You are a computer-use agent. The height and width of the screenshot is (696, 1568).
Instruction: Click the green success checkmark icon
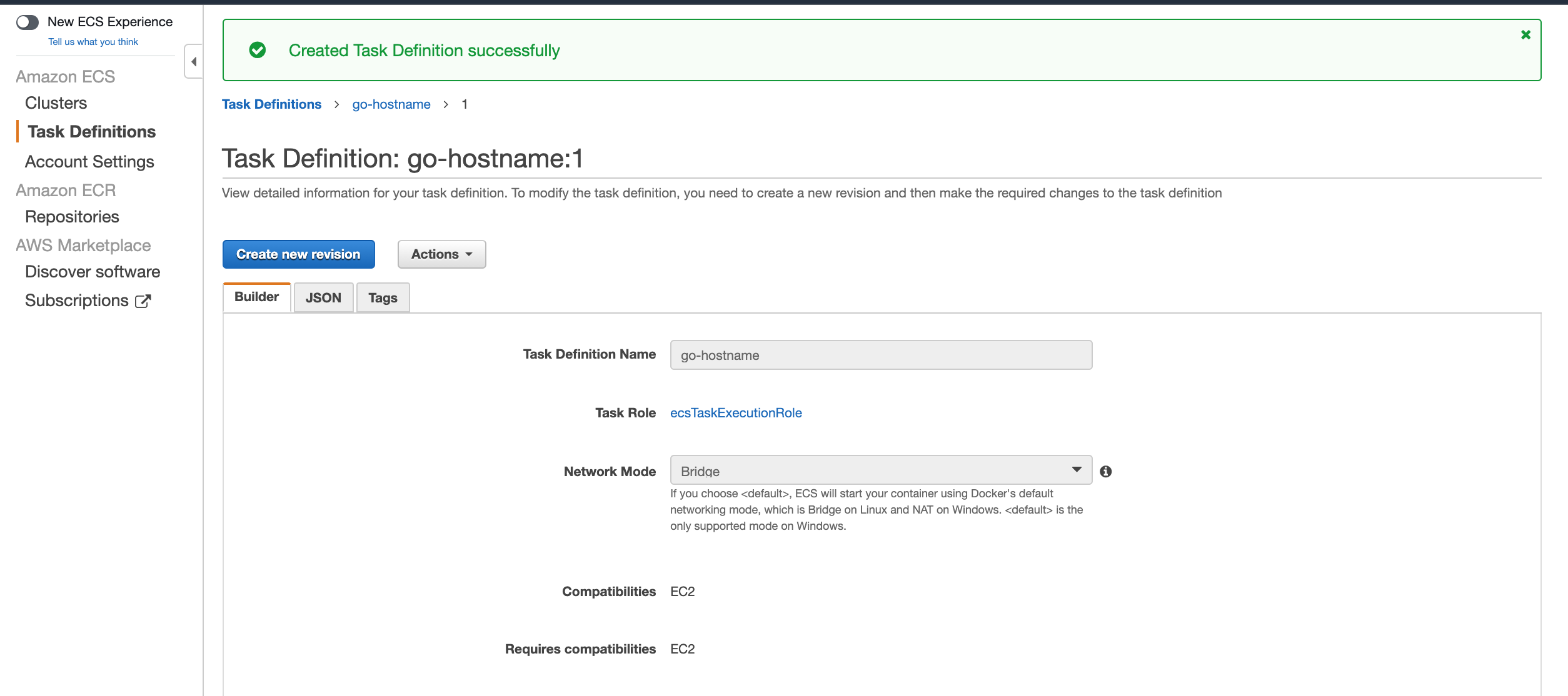[x=258, y=50]
